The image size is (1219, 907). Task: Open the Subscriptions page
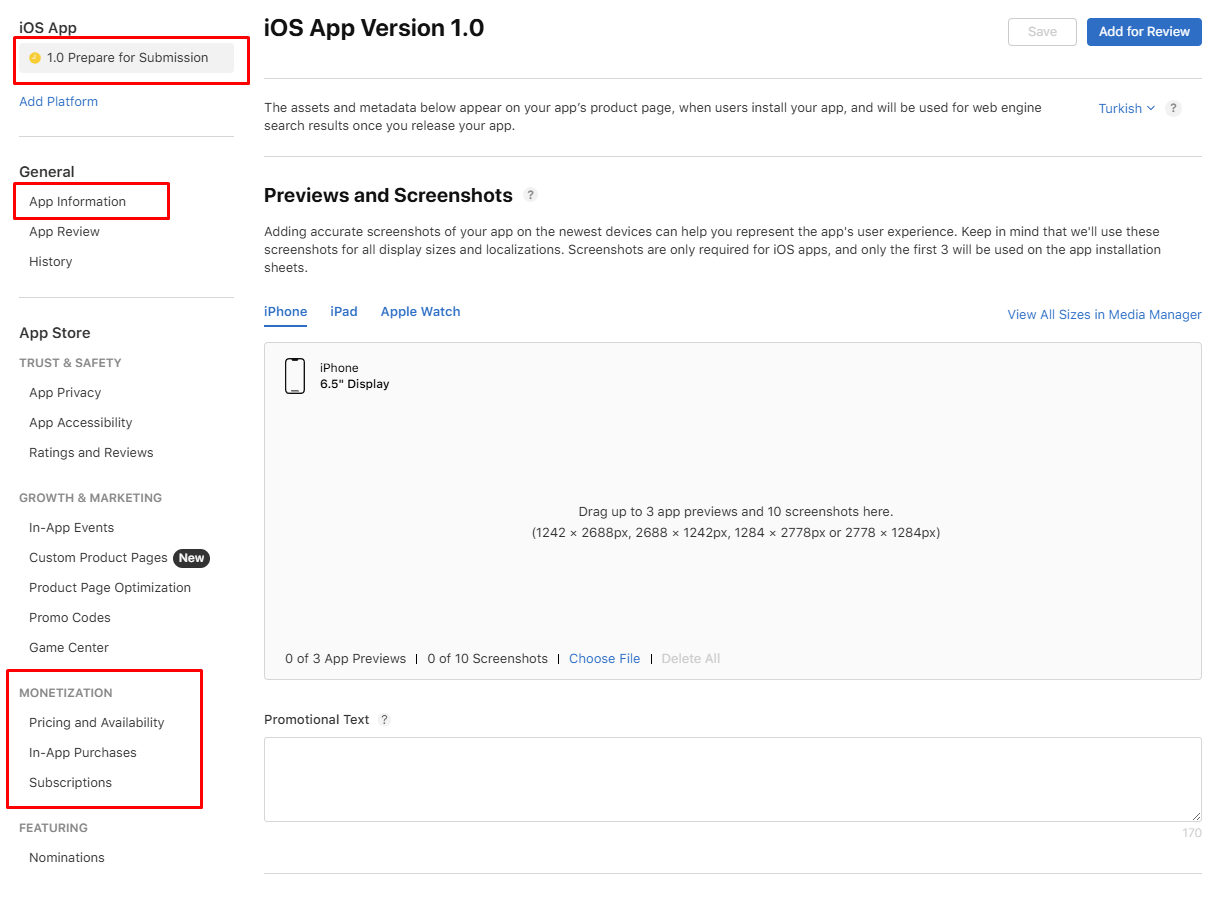point(71,783)
